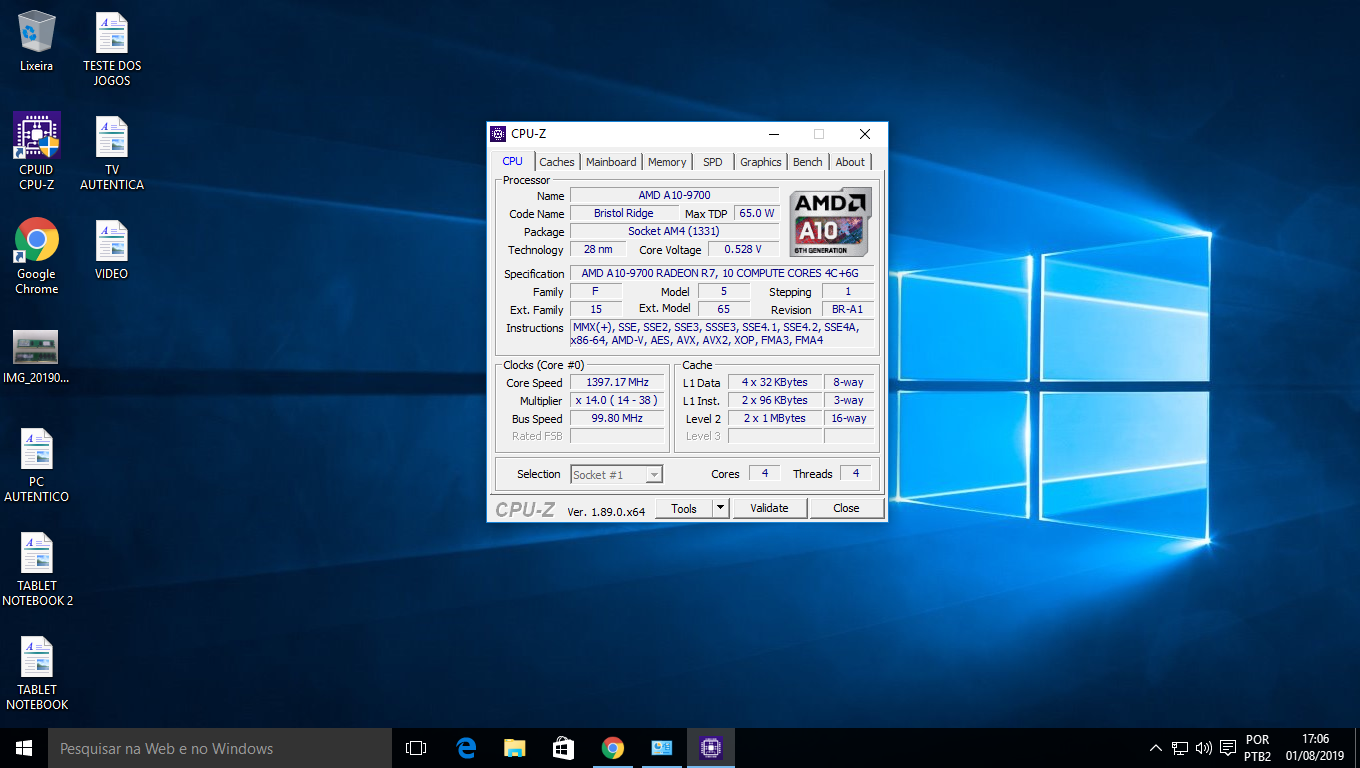This screenshot has height=768, width=1360.
Task: Click the BR-A1 revision value
Action: tap(847, 309)
